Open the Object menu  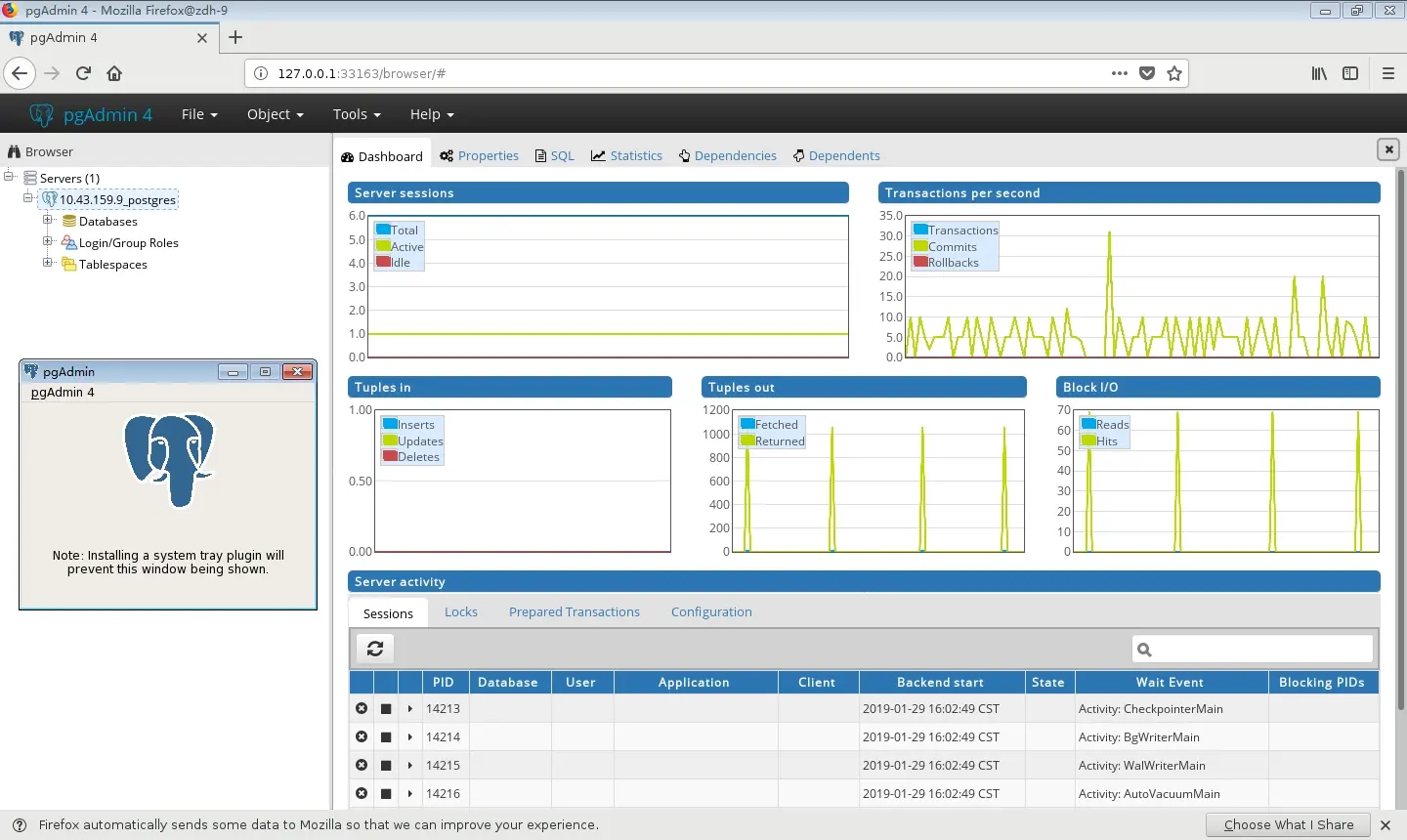pyautogui.click(x=276, y=114)
